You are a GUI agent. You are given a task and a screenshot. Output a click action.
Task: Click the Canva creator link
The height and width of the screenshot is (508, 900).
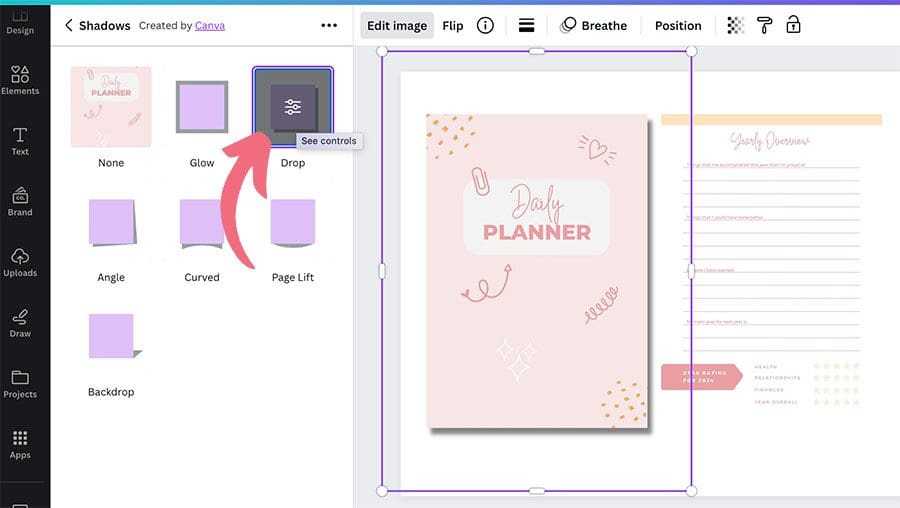tap(209, 26)
